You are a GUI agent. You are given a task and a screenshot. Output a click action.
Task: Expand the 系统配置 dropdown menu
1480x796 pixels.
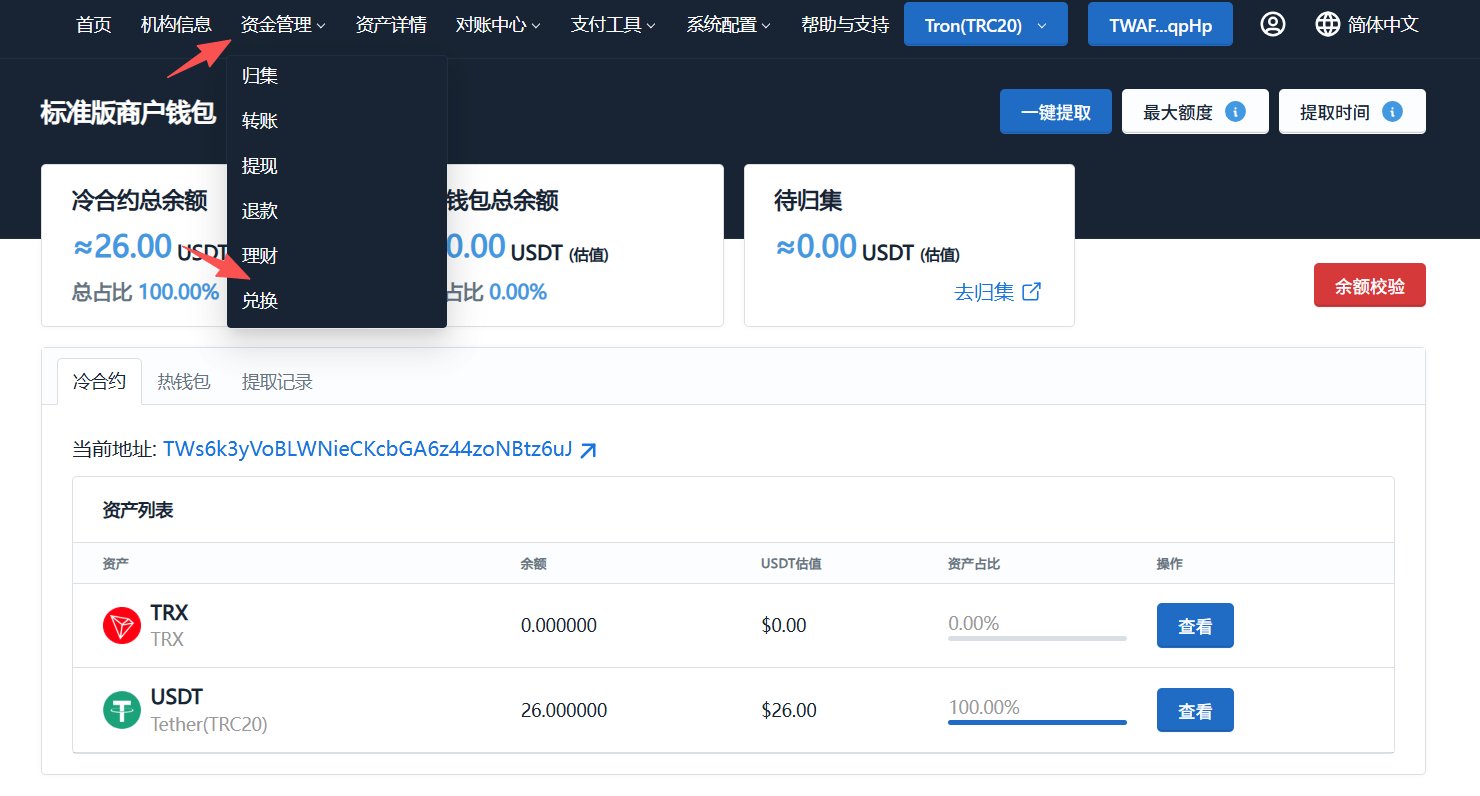click(729, 25)
